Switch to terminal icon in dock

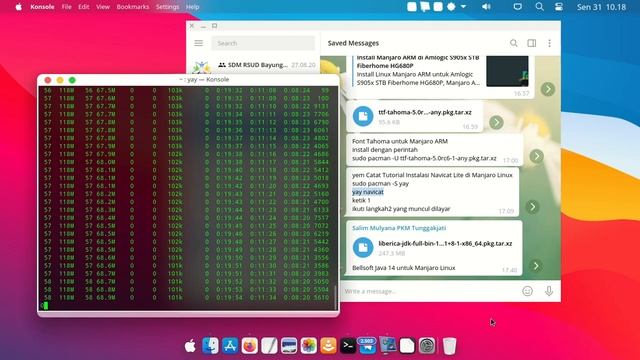[x=348, y=346]
